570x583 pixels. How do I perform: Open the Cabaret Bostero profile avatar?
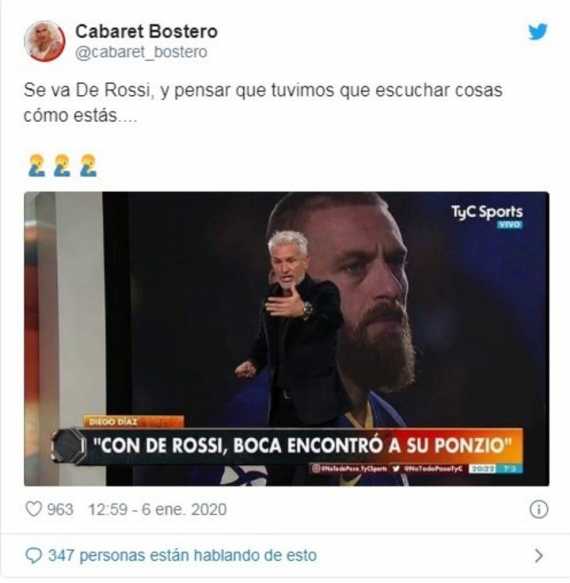point(45,41)
